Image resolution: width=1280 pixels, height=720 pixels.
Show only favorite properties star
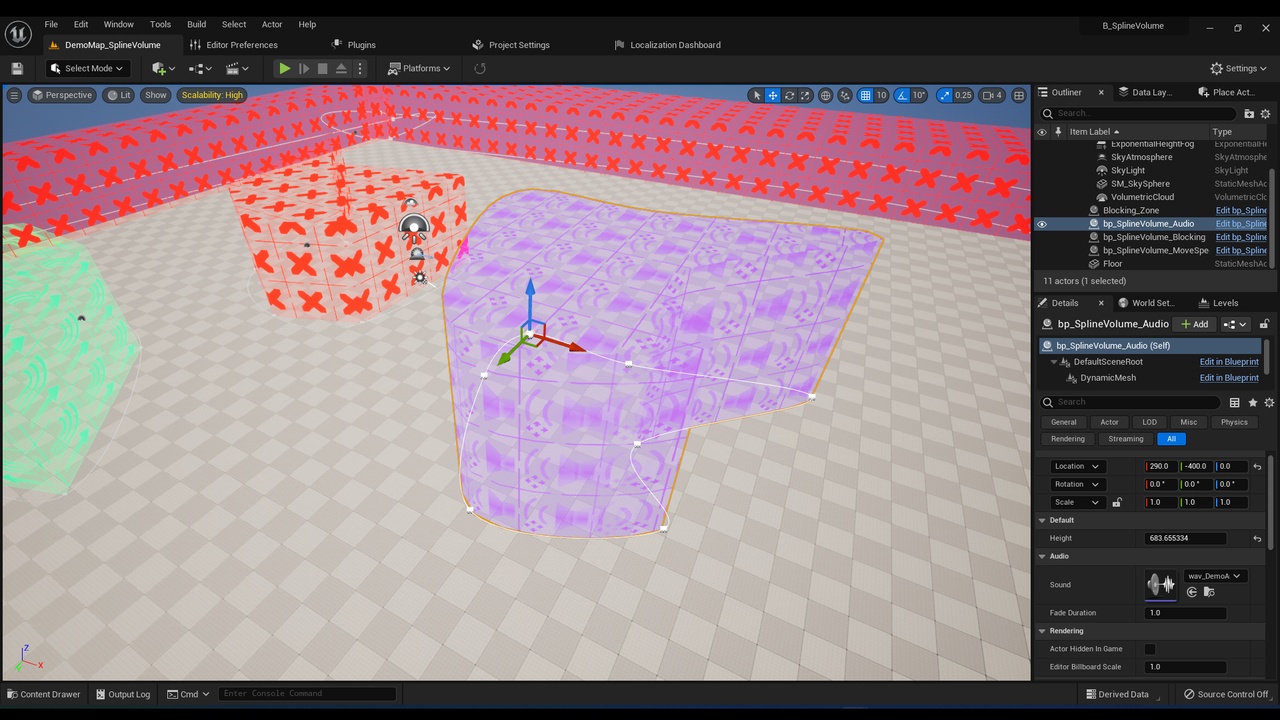click(1252, 402)
